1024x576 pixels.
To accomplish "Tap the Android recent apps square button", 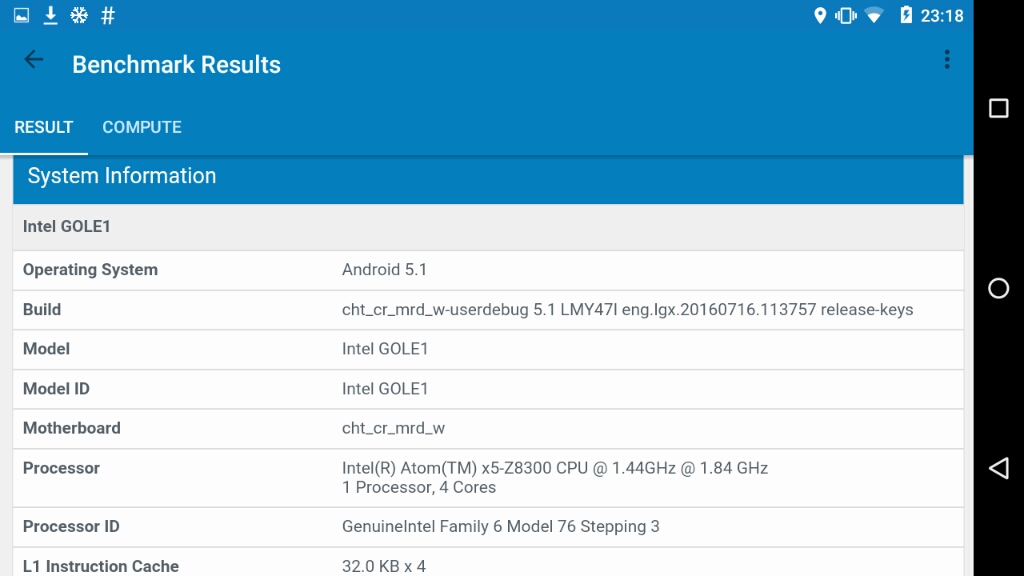I will click(998, 108).
